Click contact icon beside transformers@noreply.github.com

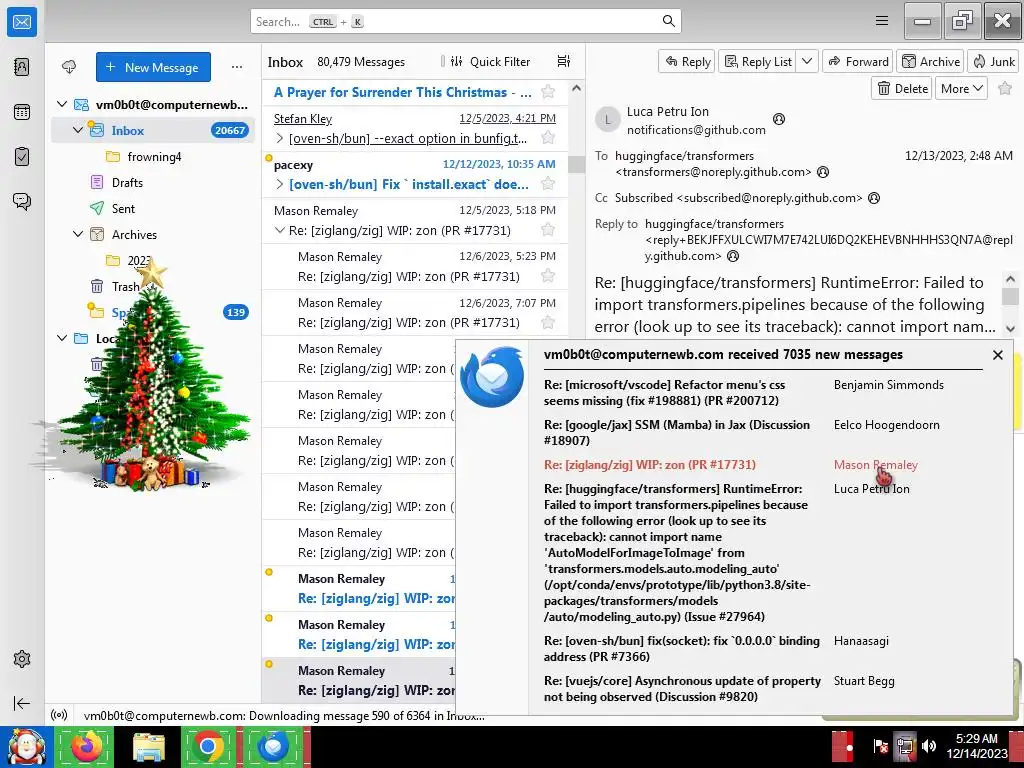pyautogui.click(x=823, y=172)
